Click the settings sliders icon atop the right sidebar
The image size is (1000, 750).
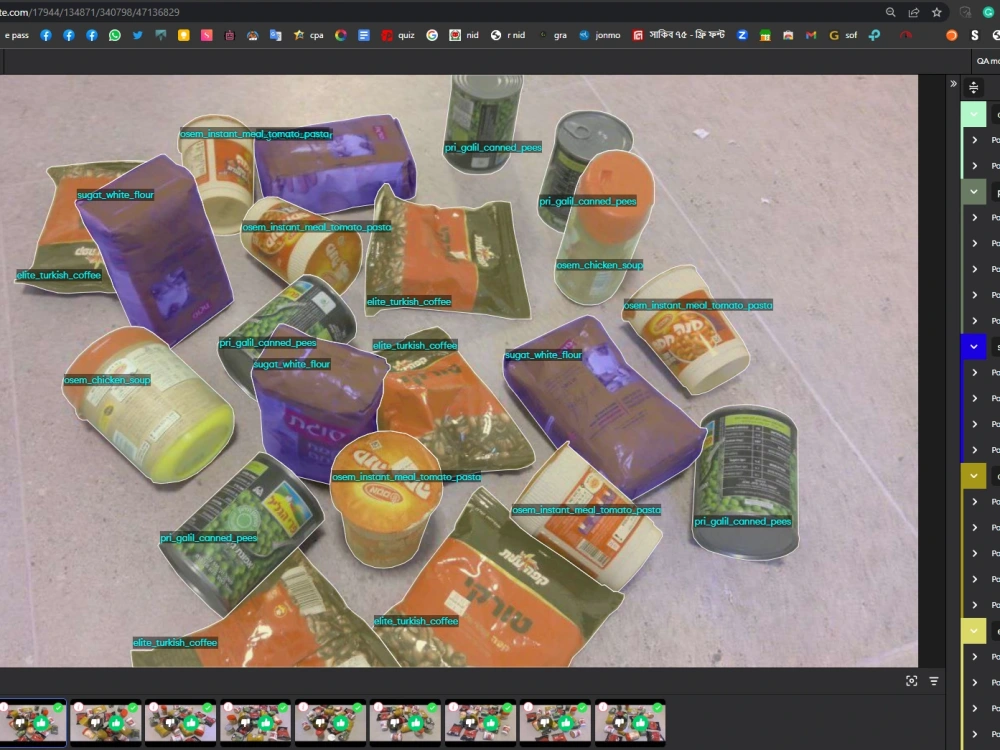point(973,87)
